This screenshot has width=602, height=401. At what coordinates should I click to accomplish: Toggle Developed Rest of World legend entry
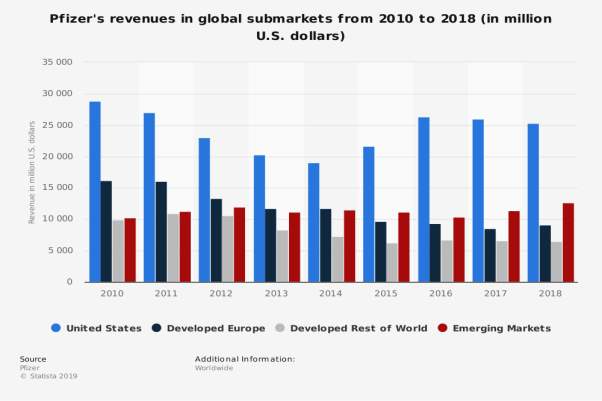351,328
